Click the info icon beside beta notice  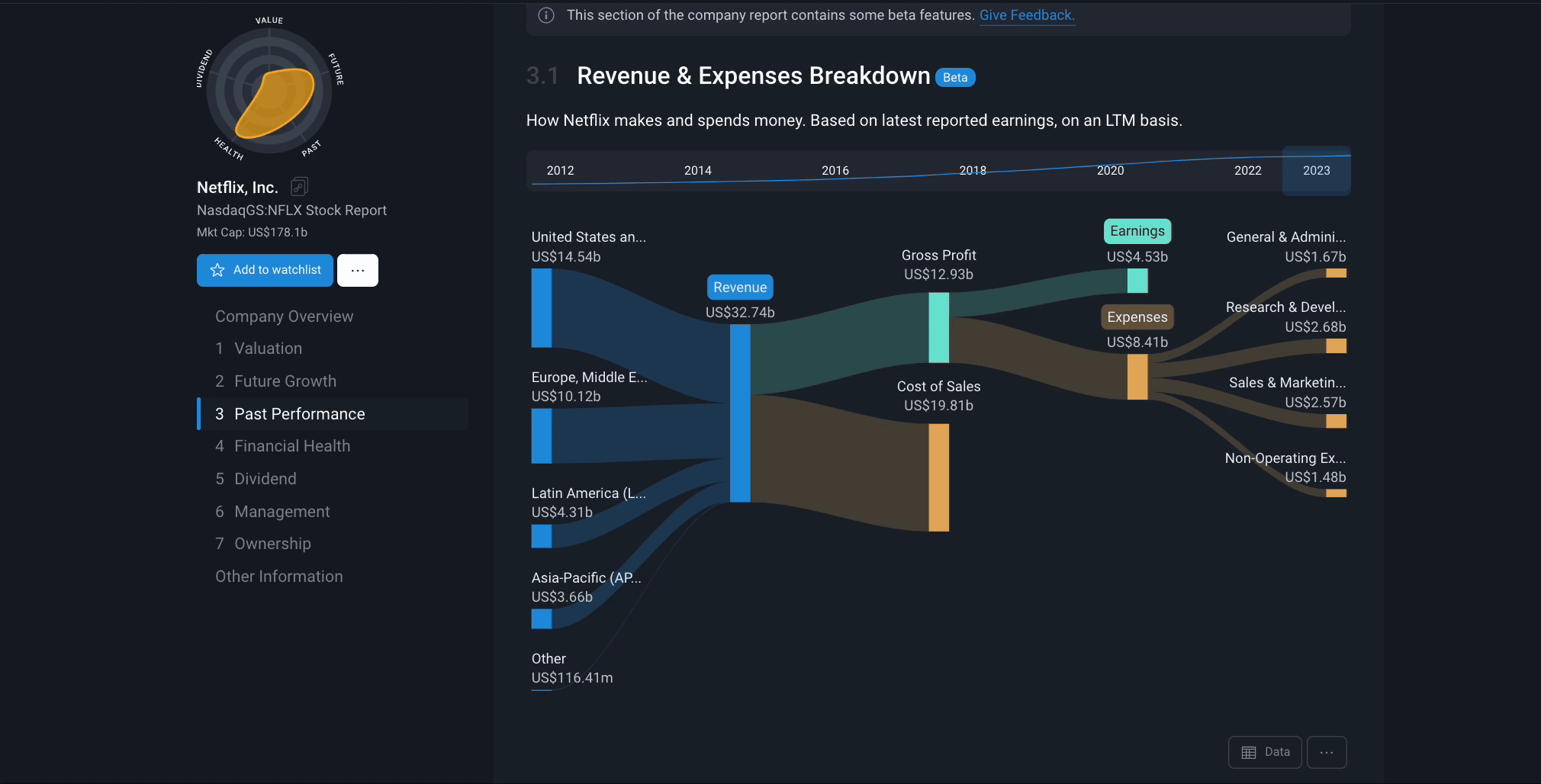(x=546, y=15)
